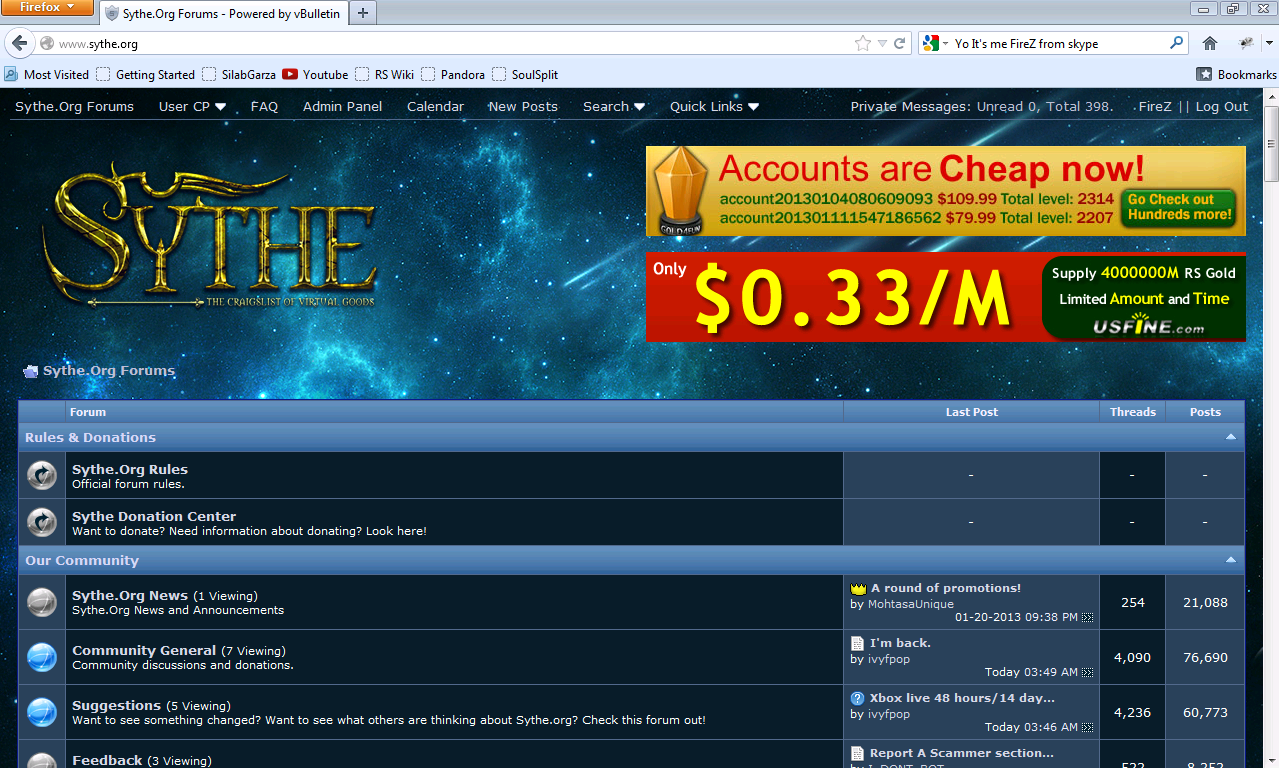
Task: Click the Log Out link
Action: tap(1222, 106)
